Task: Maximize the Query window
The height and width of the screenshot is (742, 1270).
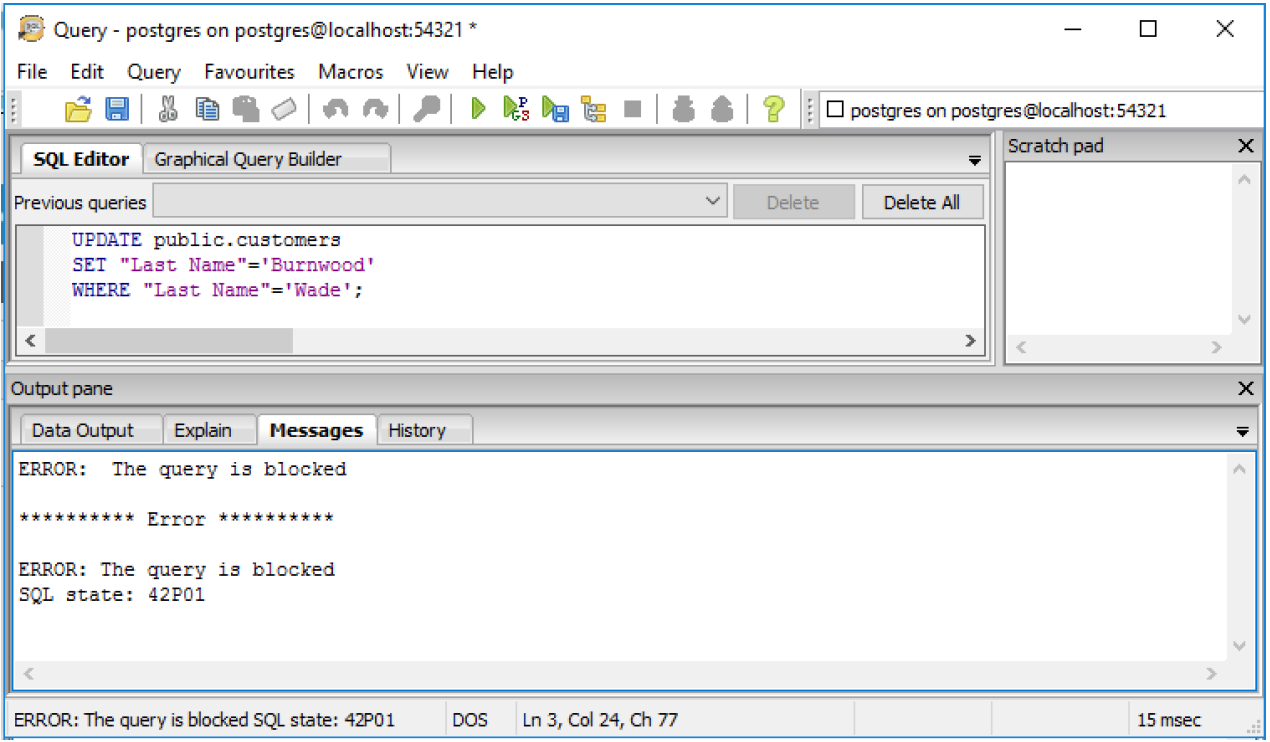Action: 1148,30
